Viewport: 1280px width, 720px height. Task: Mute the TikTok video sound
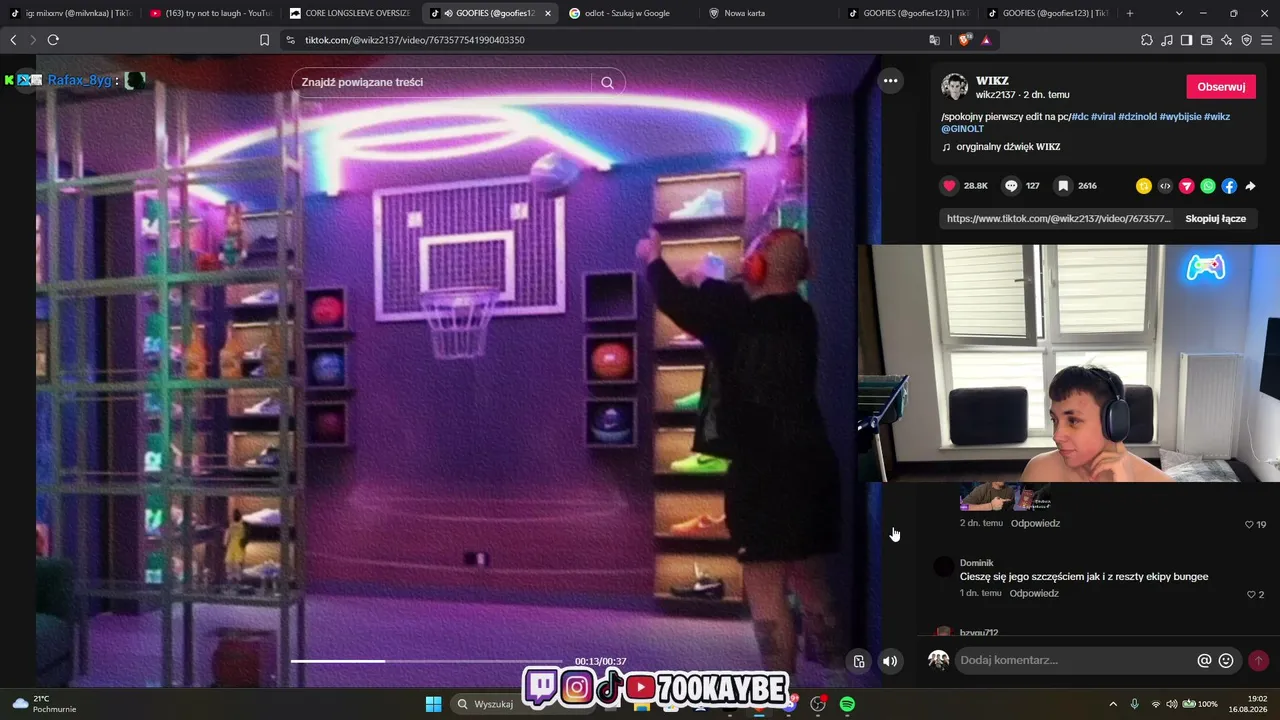tap(890, 661)
